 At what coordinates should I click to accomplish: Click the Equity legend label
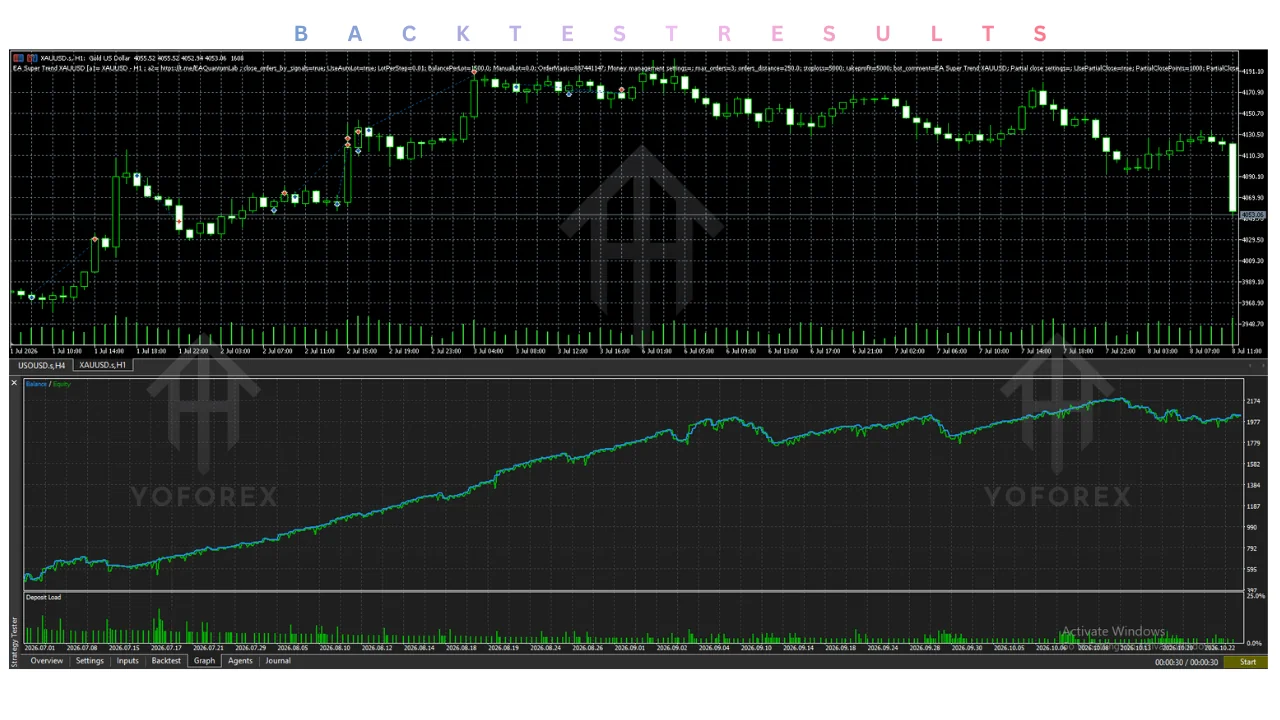point(62,384)
